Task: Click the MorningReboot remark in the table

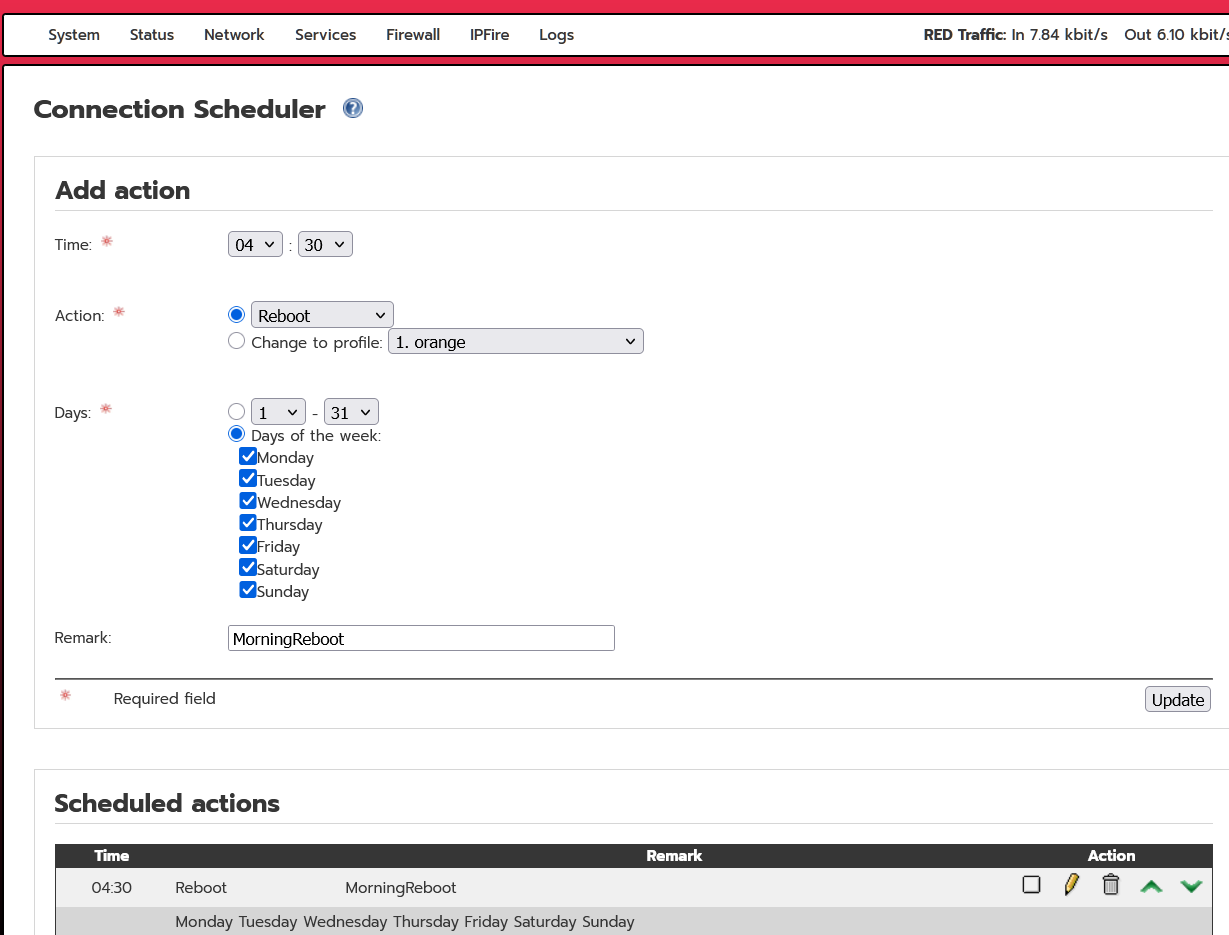Action: point(401,887)
